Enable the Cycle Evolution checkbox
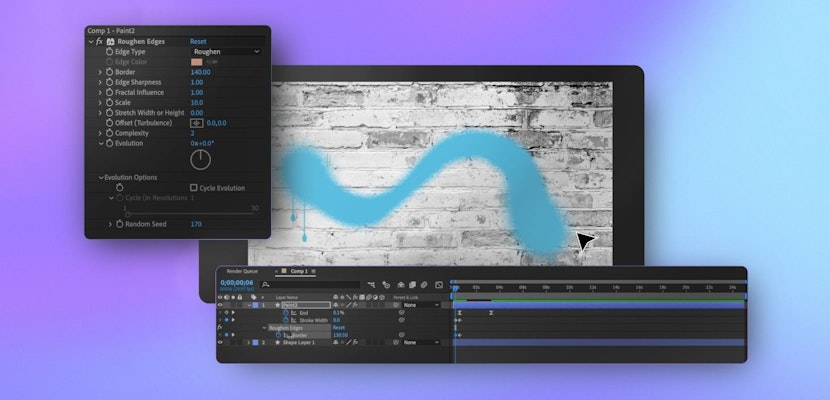This screenshot has height=400, width=830. (x=194, y=188)
